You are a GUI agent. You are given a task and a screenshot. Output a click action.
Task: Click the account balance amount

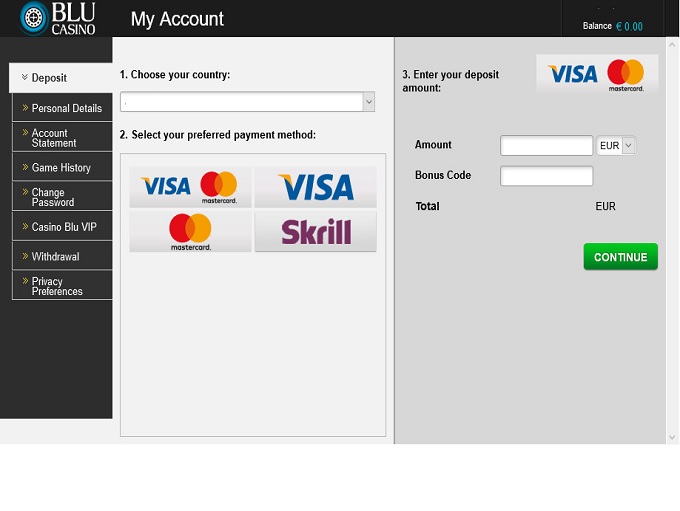click(629, 27)
